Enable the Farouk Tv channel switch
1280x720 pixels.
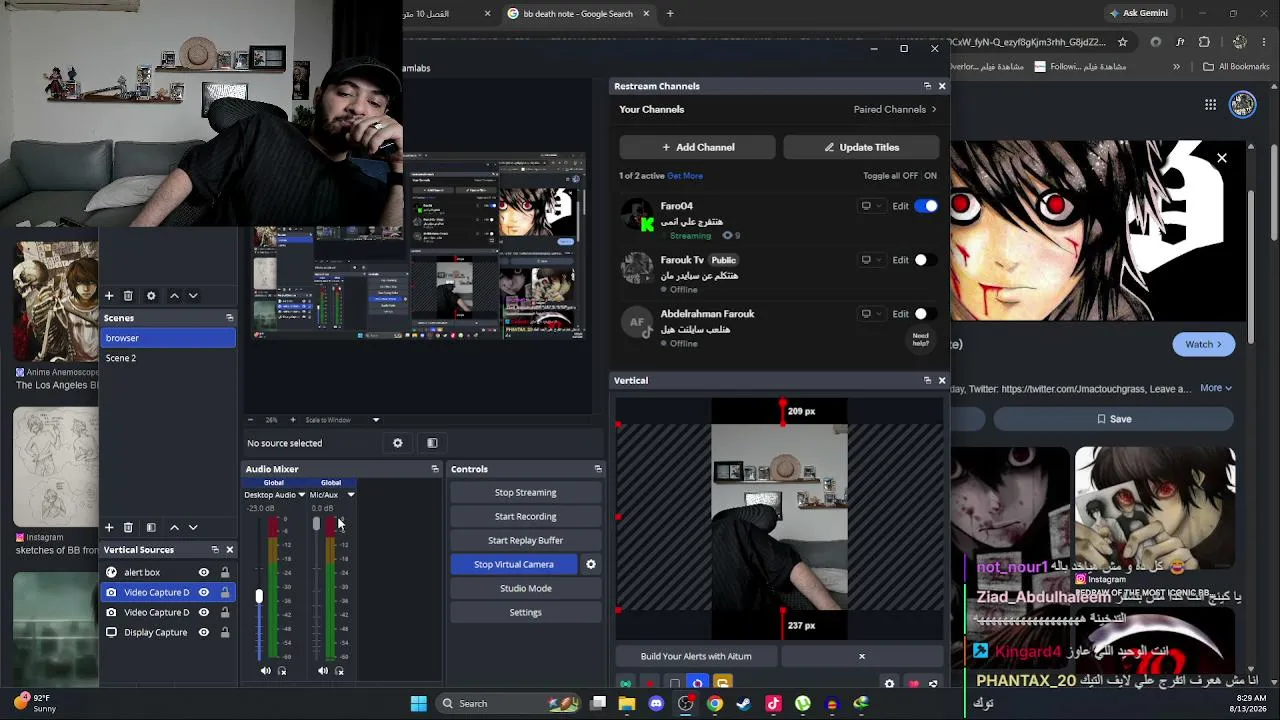(926, 260)
